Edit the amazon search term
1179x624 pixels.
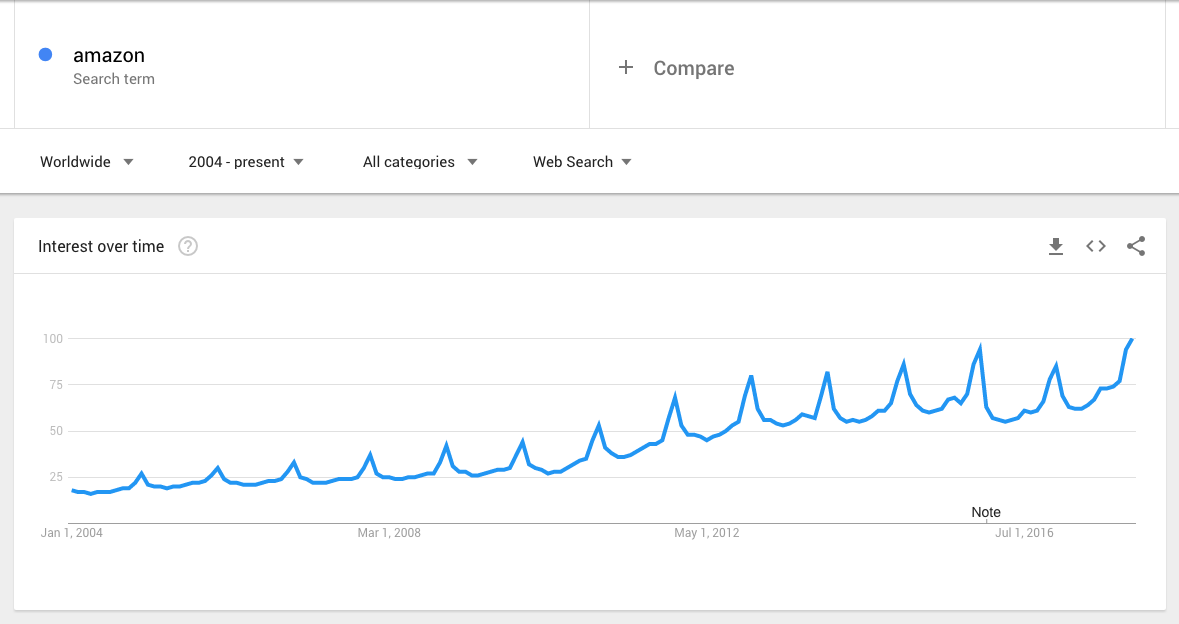pyautogui.click(x=109, y=55)
